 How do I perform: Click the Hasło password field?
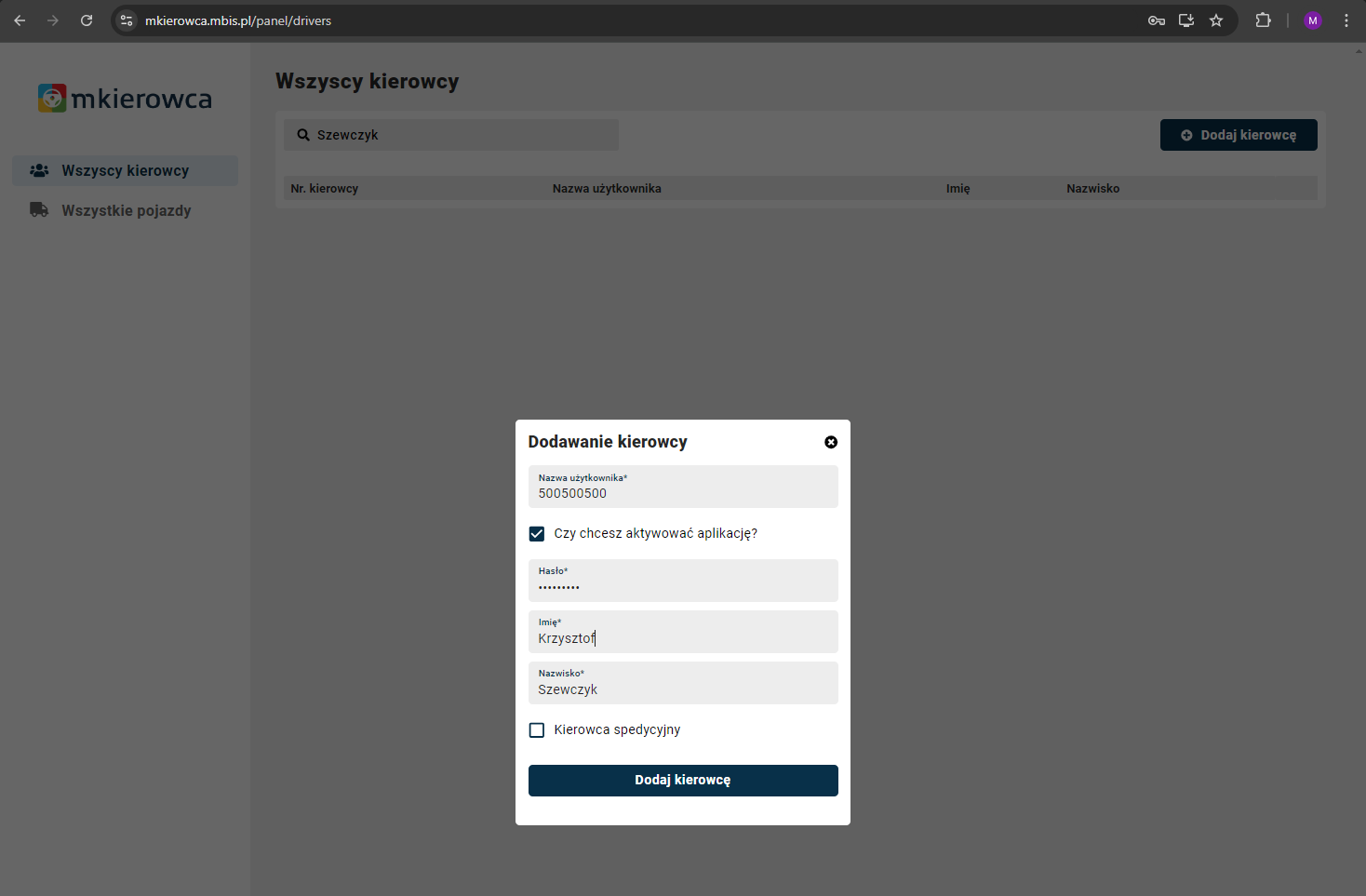click(683, 581)
